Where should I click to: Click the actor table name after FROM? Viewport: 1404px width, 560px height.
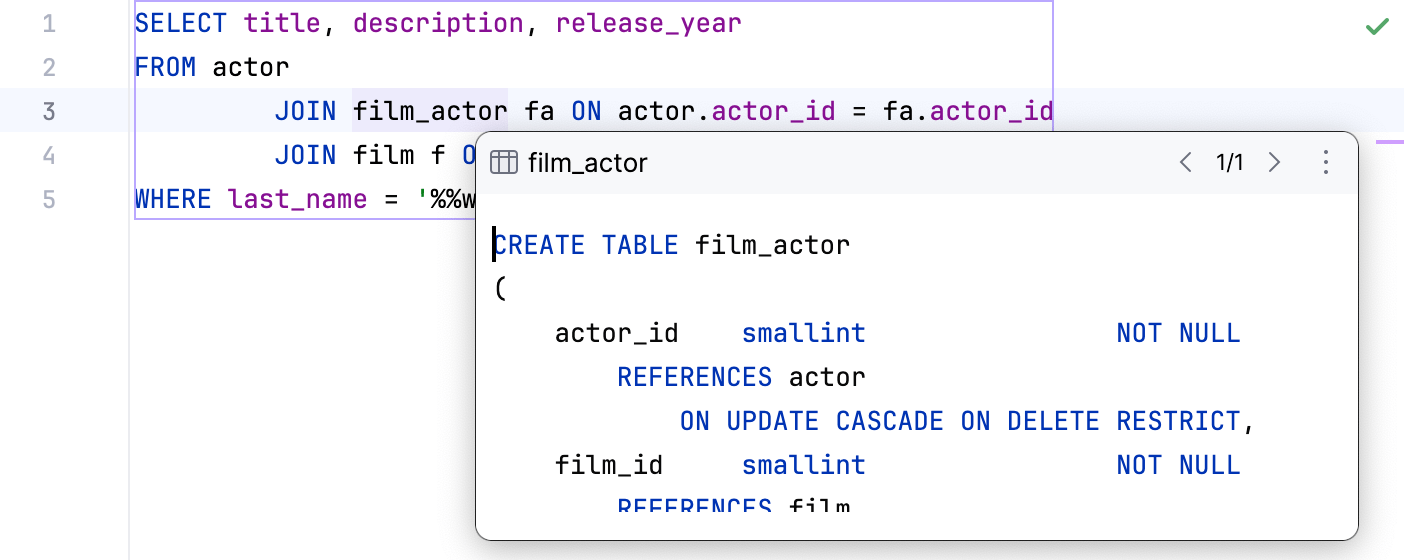[x=251, y=67]
